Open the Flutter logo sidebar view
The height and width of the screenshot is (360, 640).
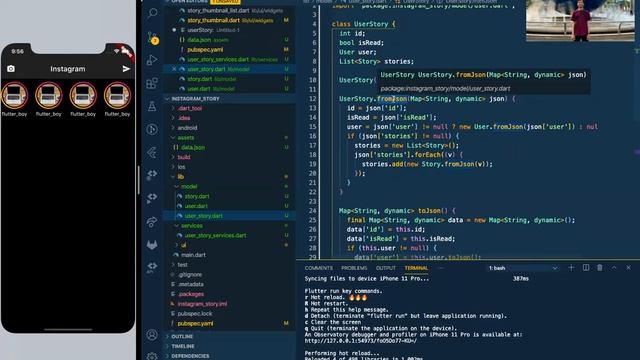[x=152, y=152]
